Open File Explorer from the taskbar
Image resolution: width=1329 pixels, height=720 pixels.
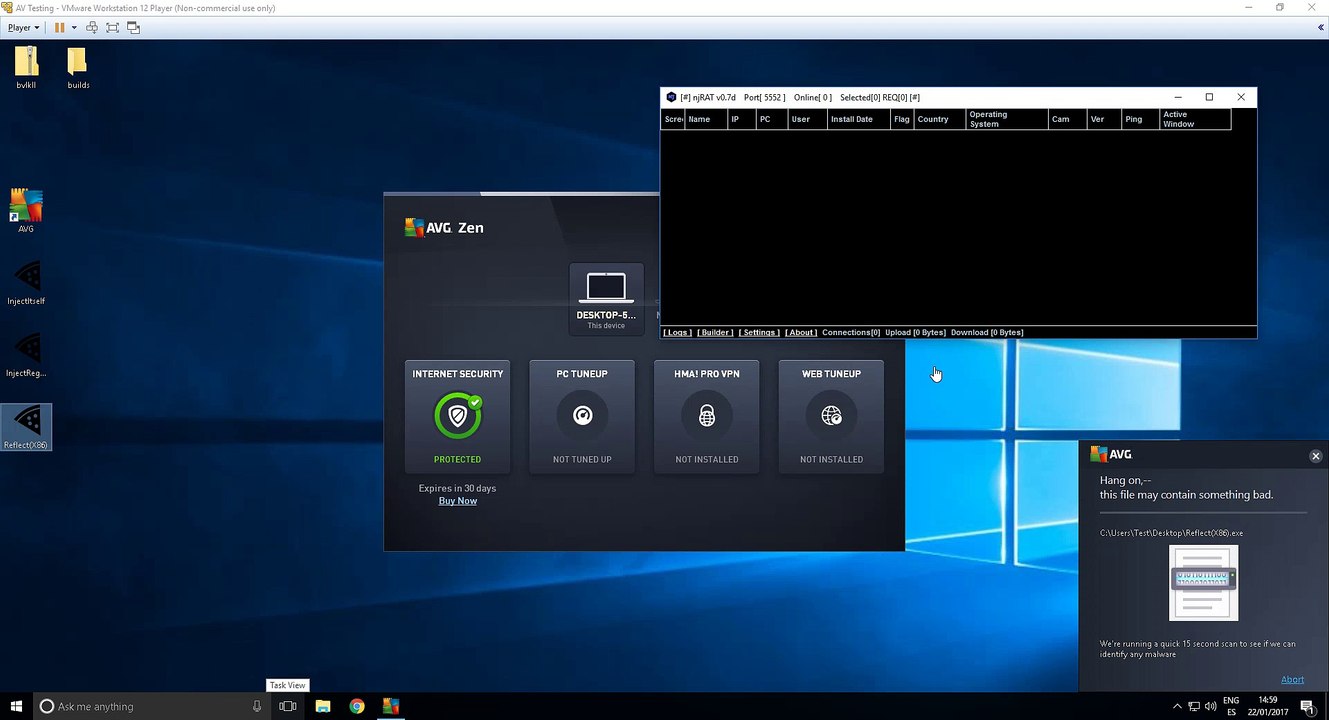(323, 706)
